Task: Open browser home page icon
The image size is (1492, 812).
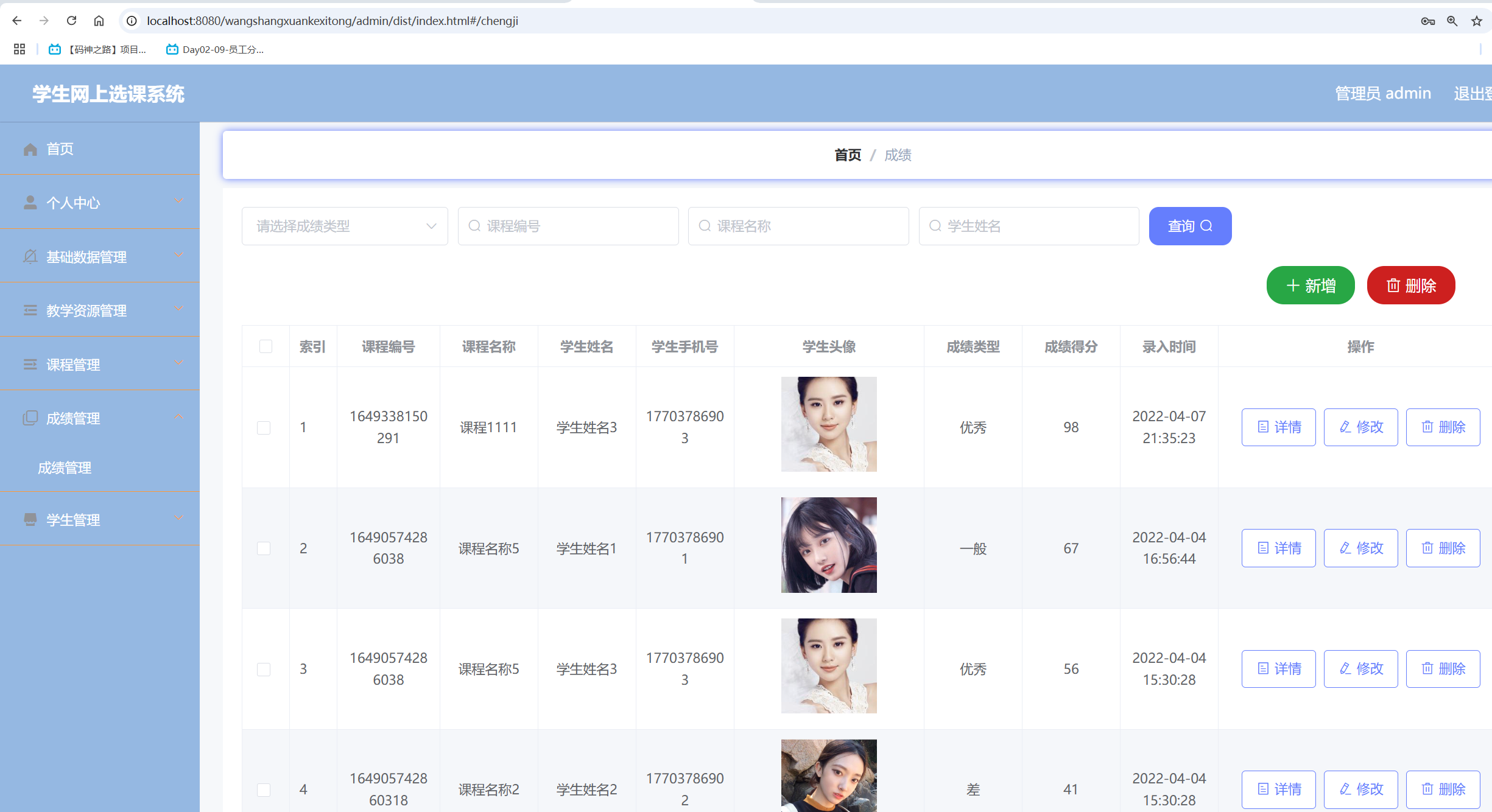Action: click(x=99, y=21)
